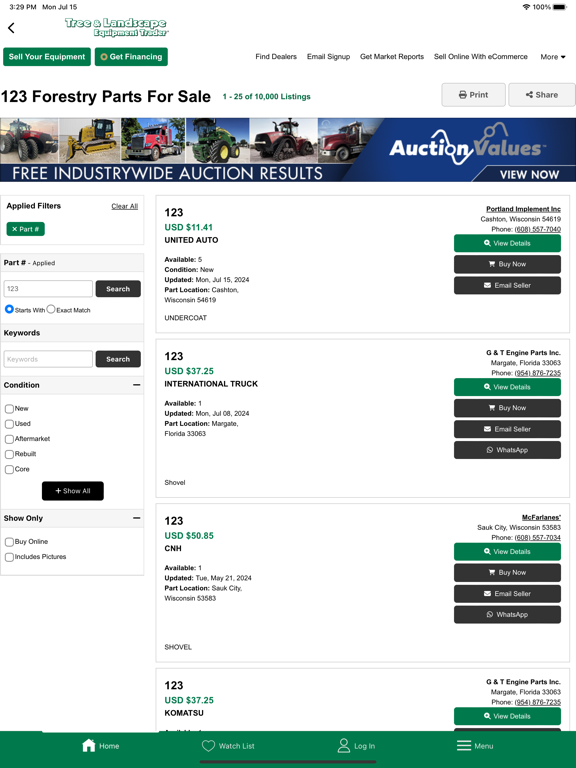Click the Keywords input field
Screen dimensions: 576x768
[x=48, y=359]
